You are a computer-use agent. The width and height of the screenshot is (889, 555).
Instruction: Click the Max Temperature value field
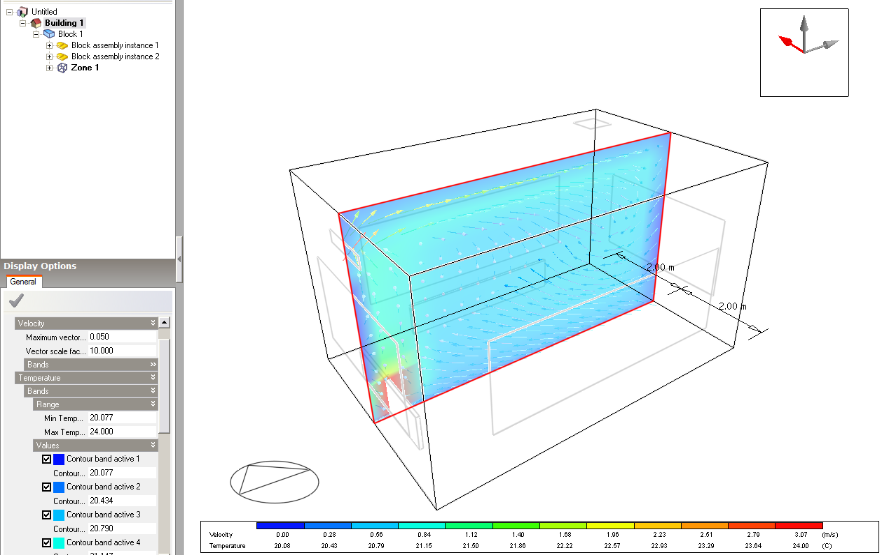click(120, 431)
